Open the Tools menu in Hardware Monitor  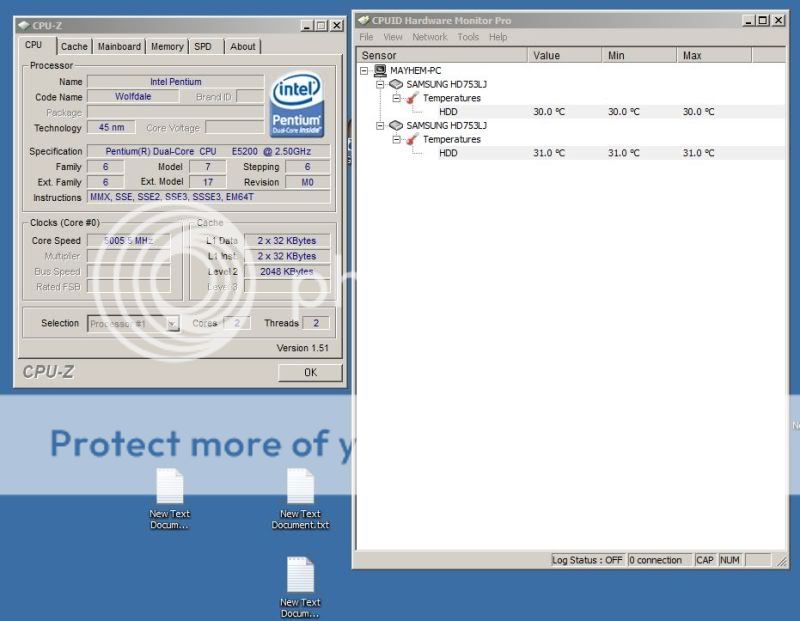pyautogui.click(x=468, y=37)
